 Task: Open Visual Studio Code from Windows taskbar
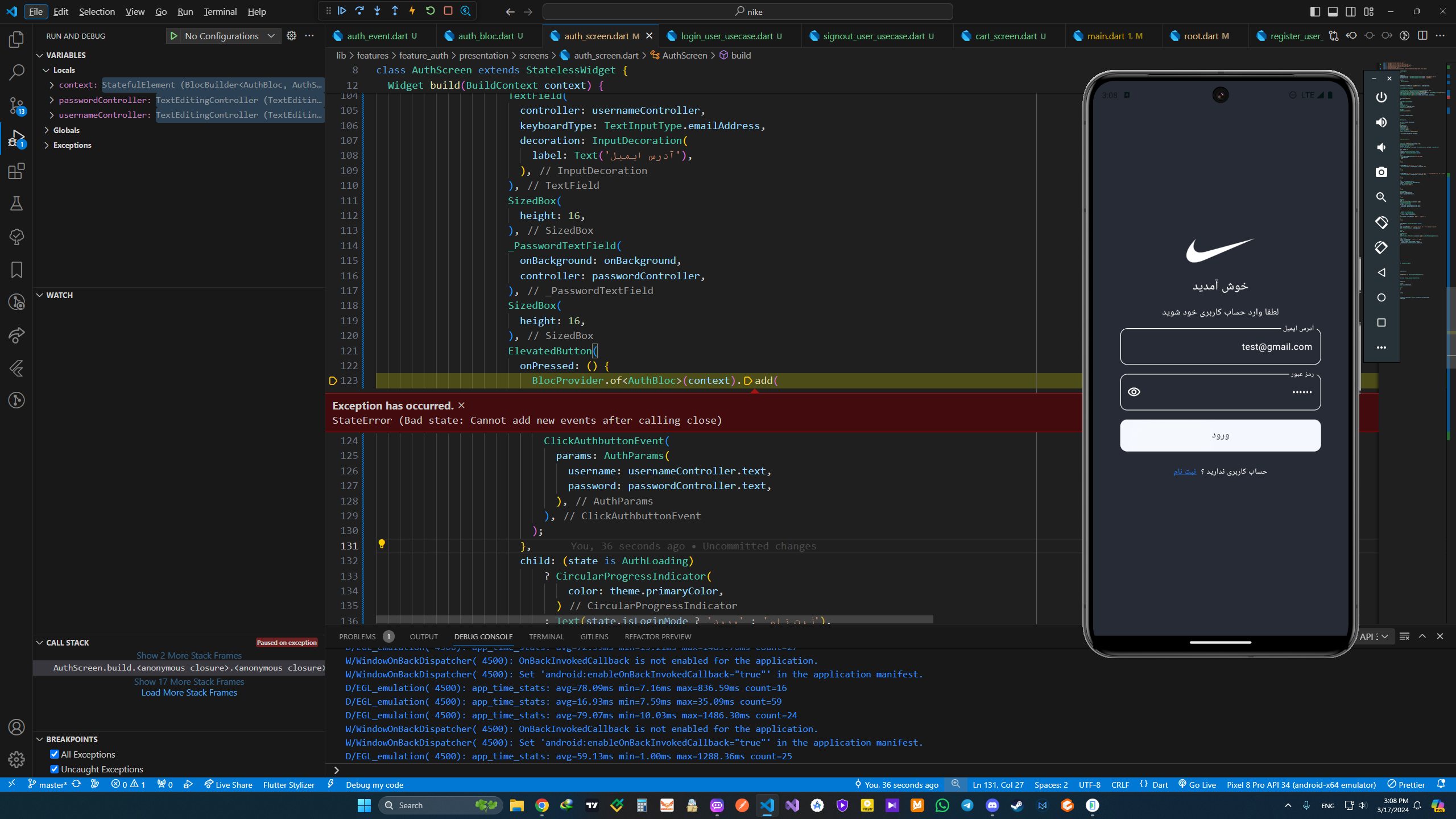767,805
